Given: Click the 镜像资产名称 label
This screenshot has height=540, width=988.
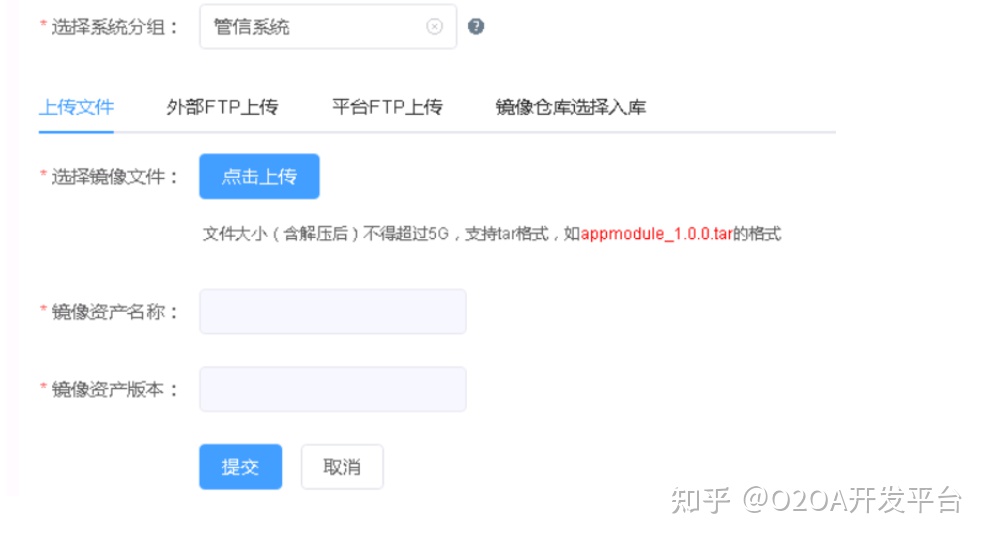Looking at the screenshot, I should click(x=108, y=311).
